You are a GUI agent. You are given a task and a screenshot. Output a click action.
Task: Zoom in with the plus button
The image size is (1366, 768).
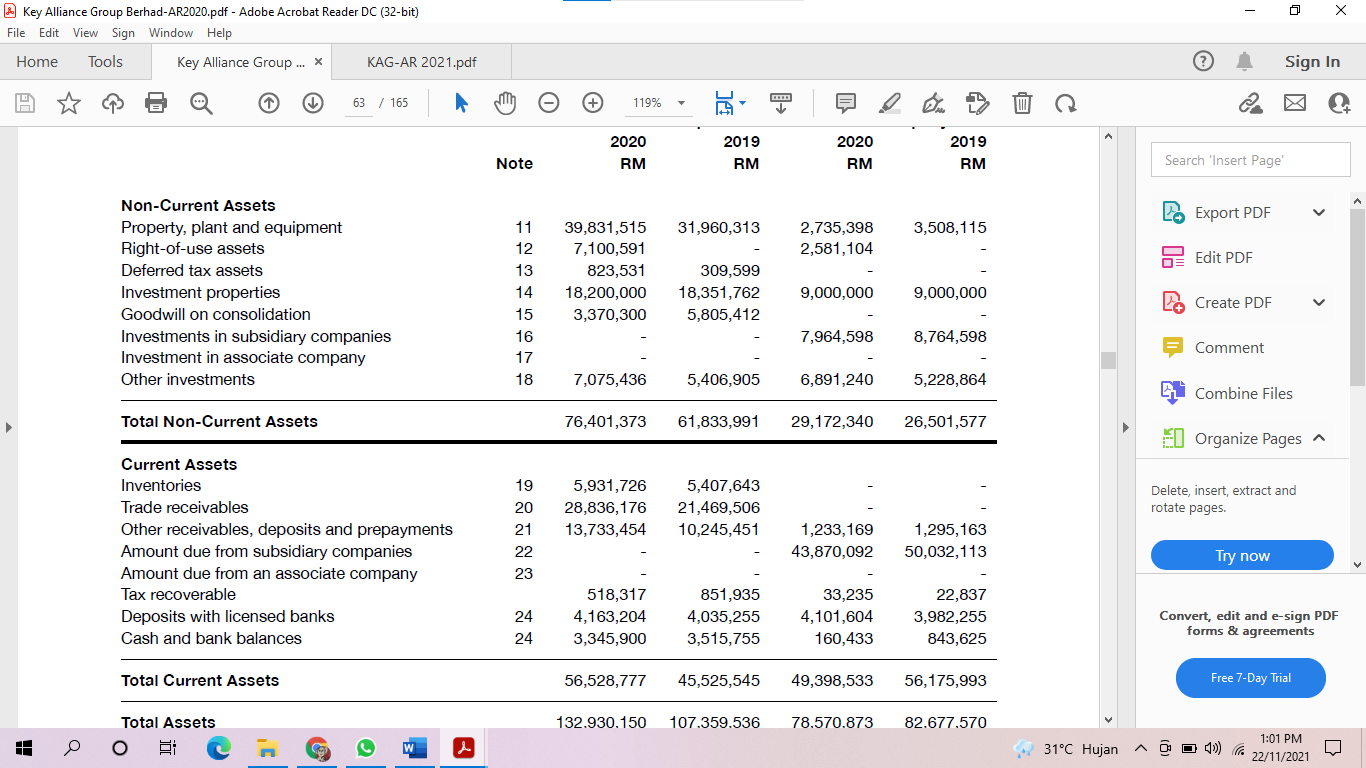(x=593, y=103)
